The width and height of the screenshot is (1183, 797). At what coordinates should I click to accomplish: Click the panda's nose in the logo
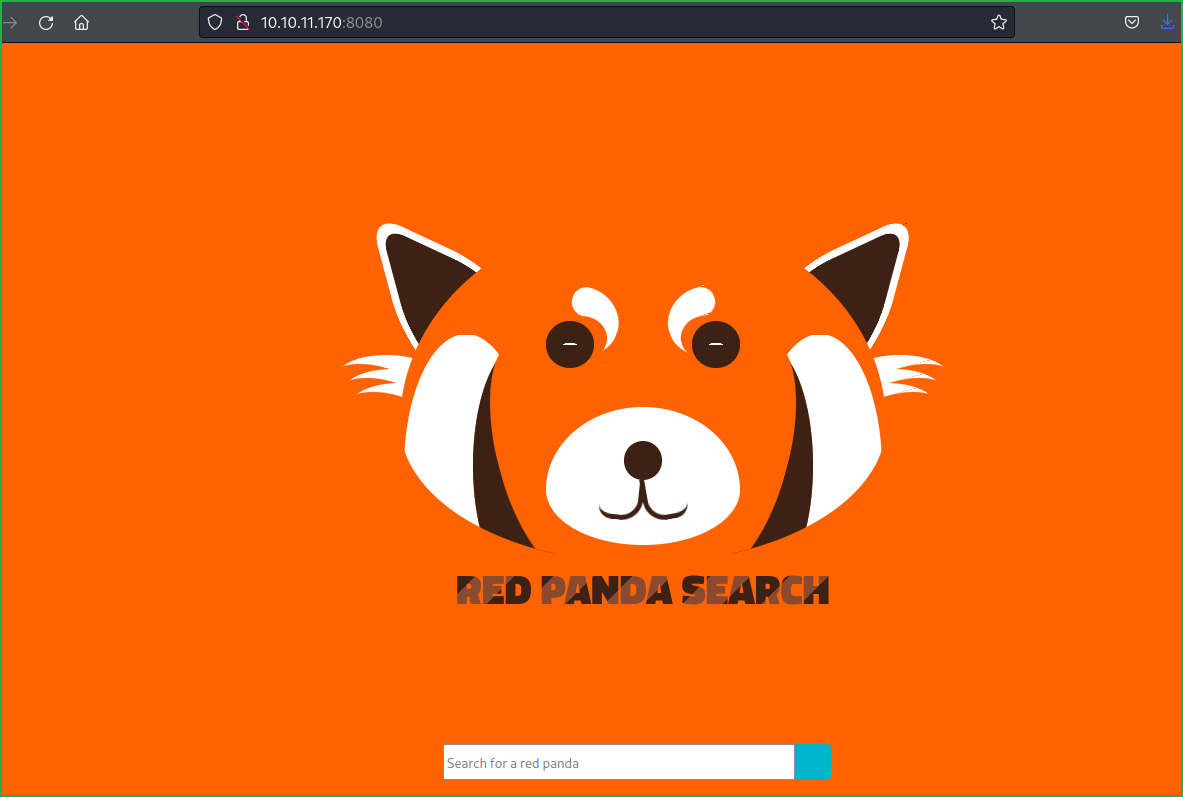[x=643, y=460]
